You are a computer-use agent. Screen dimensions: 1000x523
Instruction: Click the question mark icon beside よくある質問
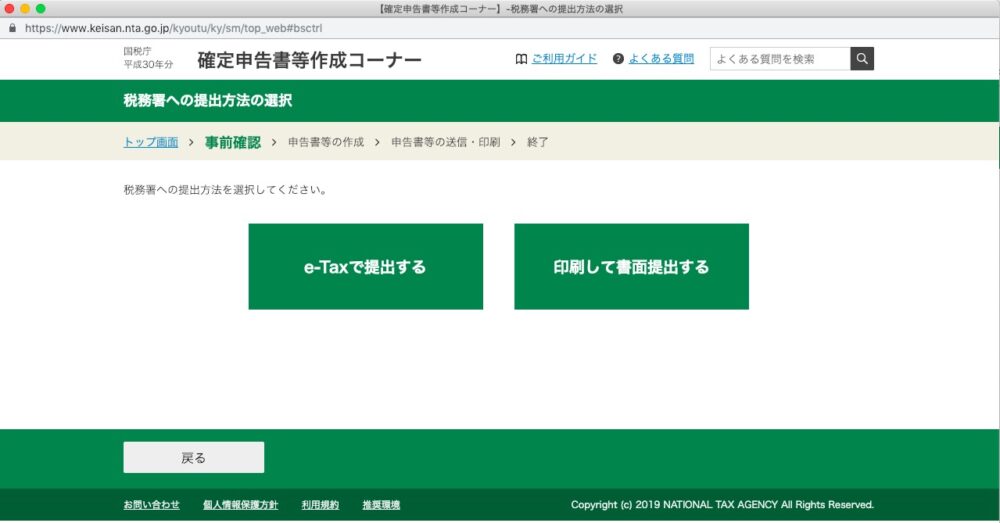tap(618, 59)
